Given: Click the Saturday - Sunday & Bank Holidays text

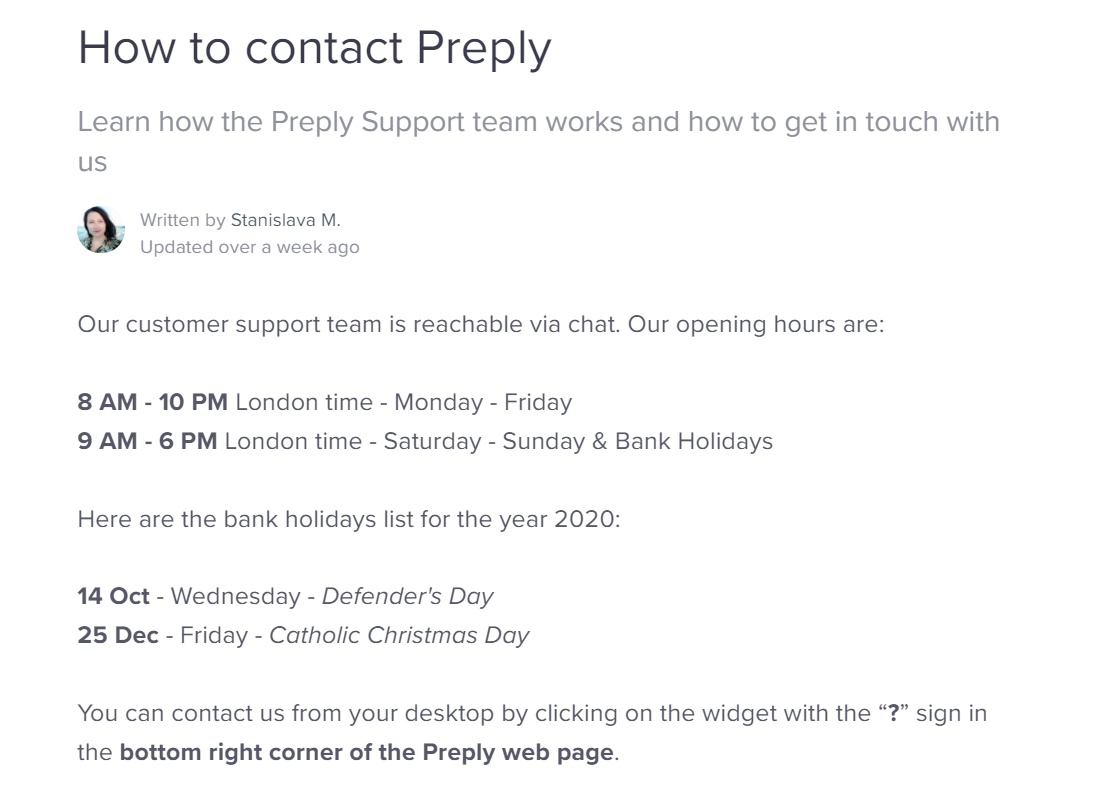Looking at the screenshot, I should click(578, 442).
